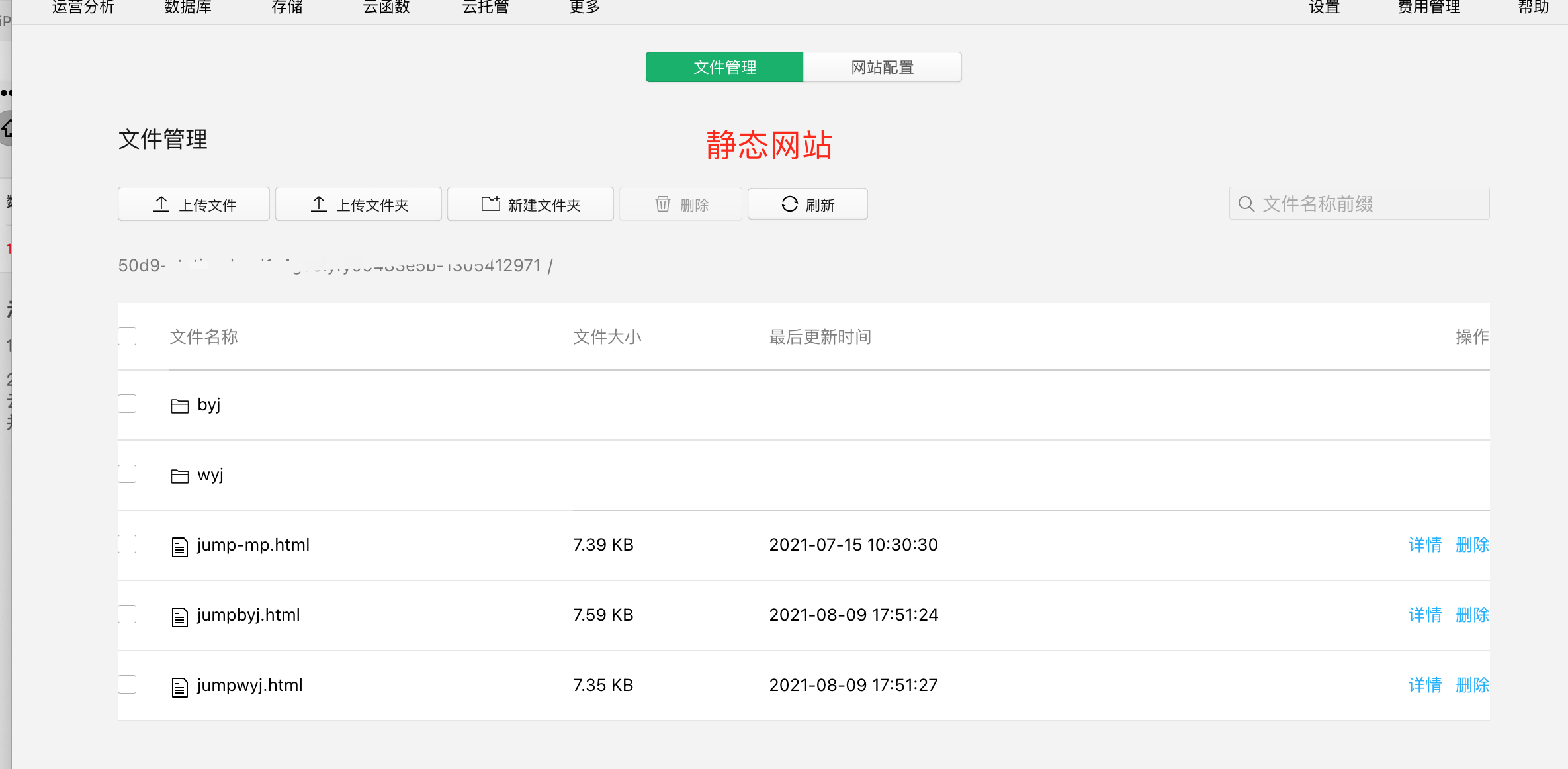This screenshot has height=769, width=1568.
Task: Open the byj folder icon
Action: click(179, 406)
